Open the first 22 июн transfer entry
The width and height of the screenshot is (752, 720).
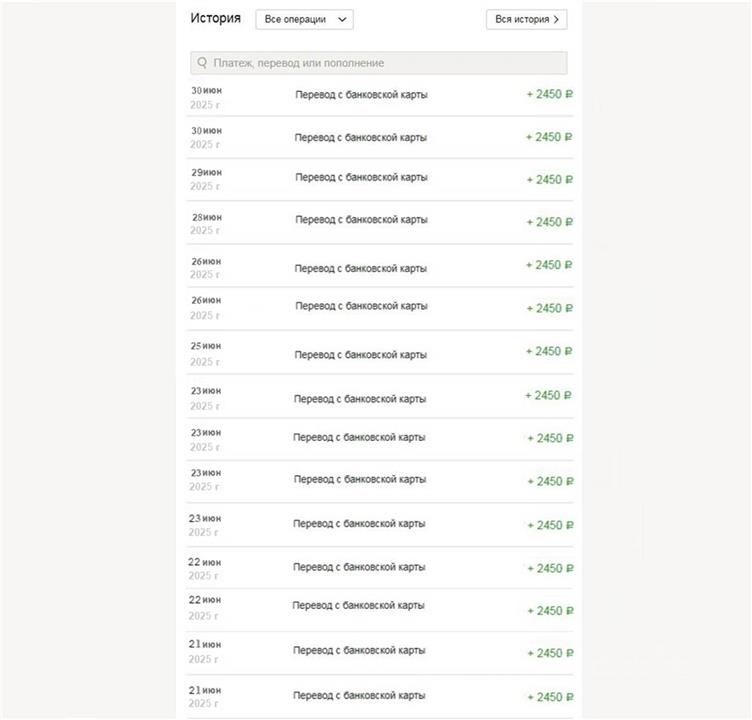pos(361,567)
